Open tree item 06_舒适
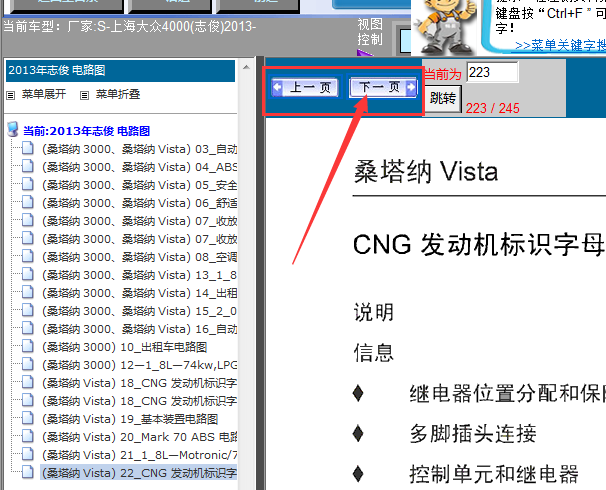The image size is (606, 490). [x=140, y=203]
